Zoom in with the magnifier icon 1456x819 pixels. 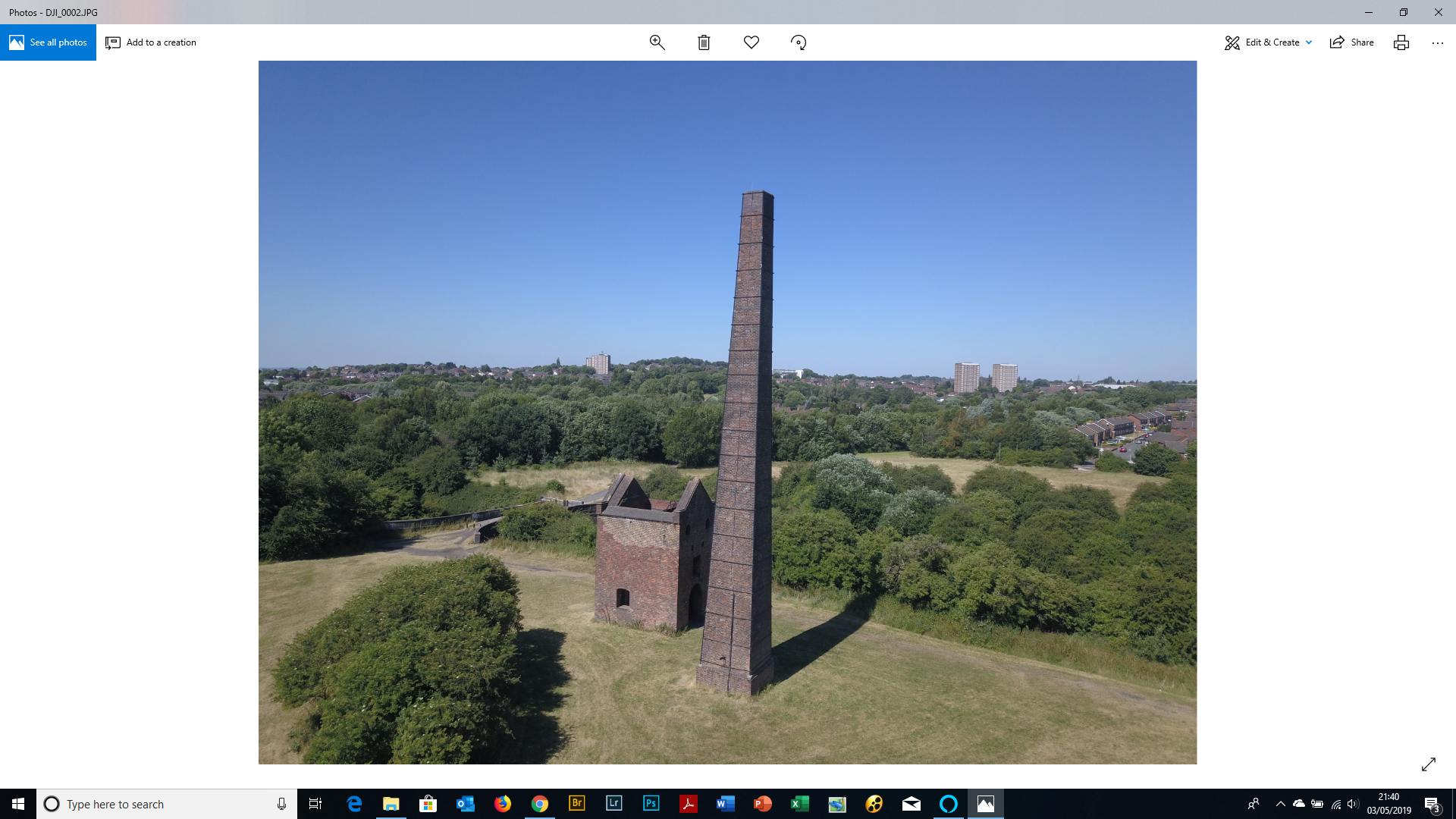[657, 42]
